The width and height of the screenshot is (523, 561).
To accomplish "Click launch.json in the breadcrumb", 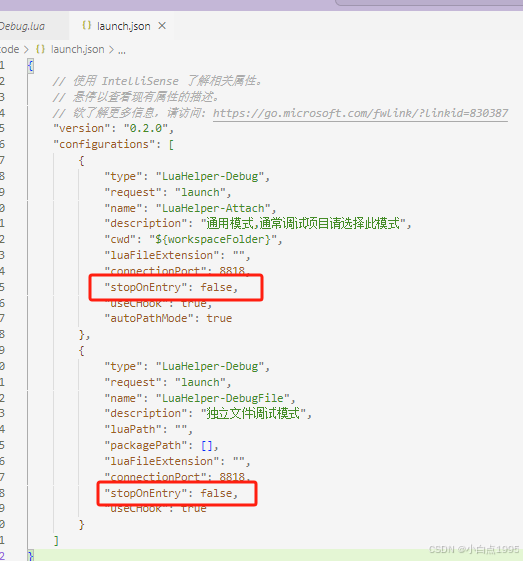I will pos(78,49).
